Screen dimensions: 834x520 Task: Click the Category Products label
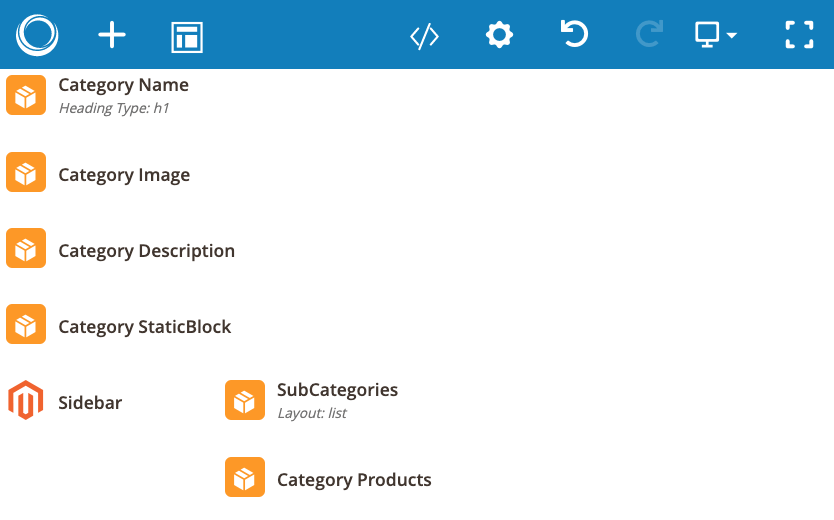pyautogui.click(x=354, y=480)
